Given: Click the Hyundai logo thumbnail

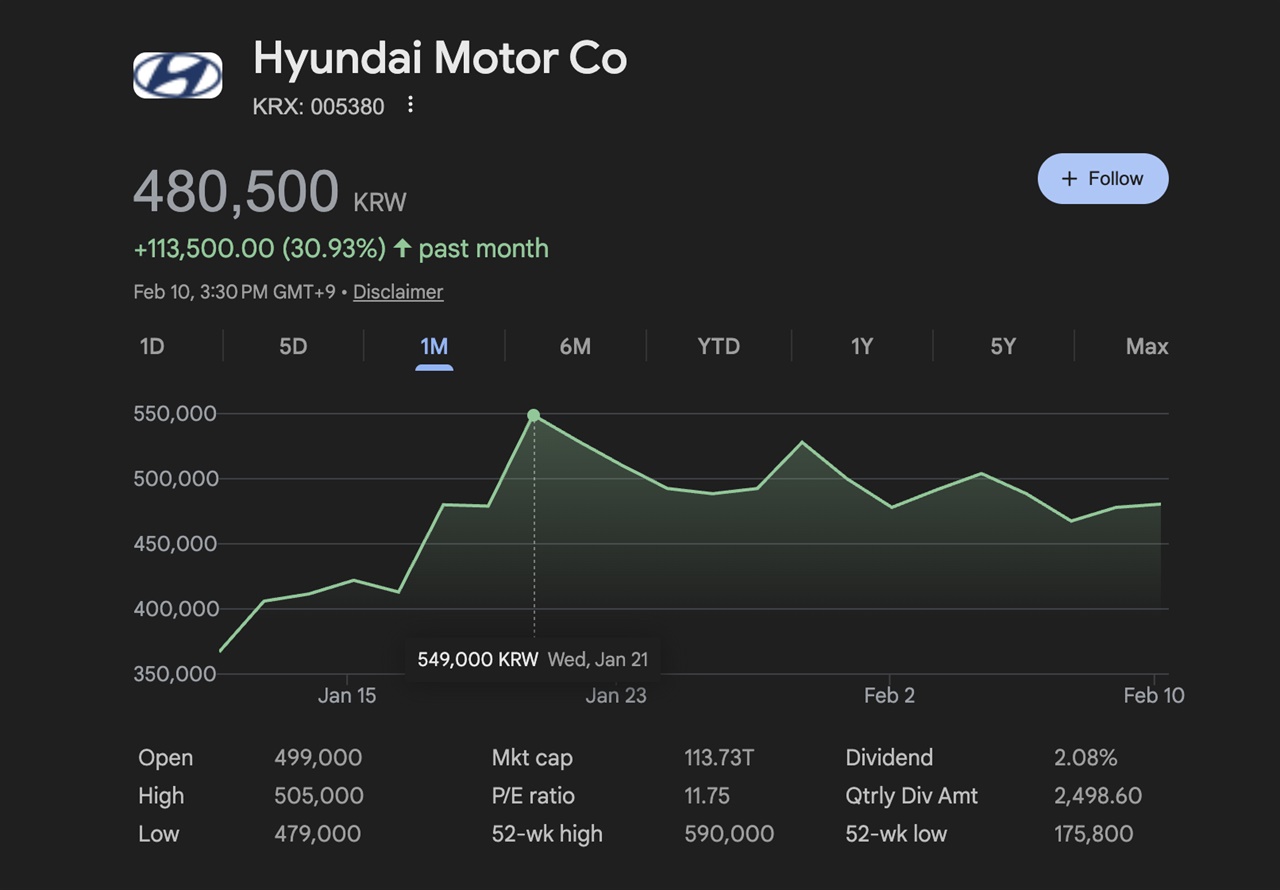Looking at the screenshot, I should pyautogui.click(x=177, y=75).
